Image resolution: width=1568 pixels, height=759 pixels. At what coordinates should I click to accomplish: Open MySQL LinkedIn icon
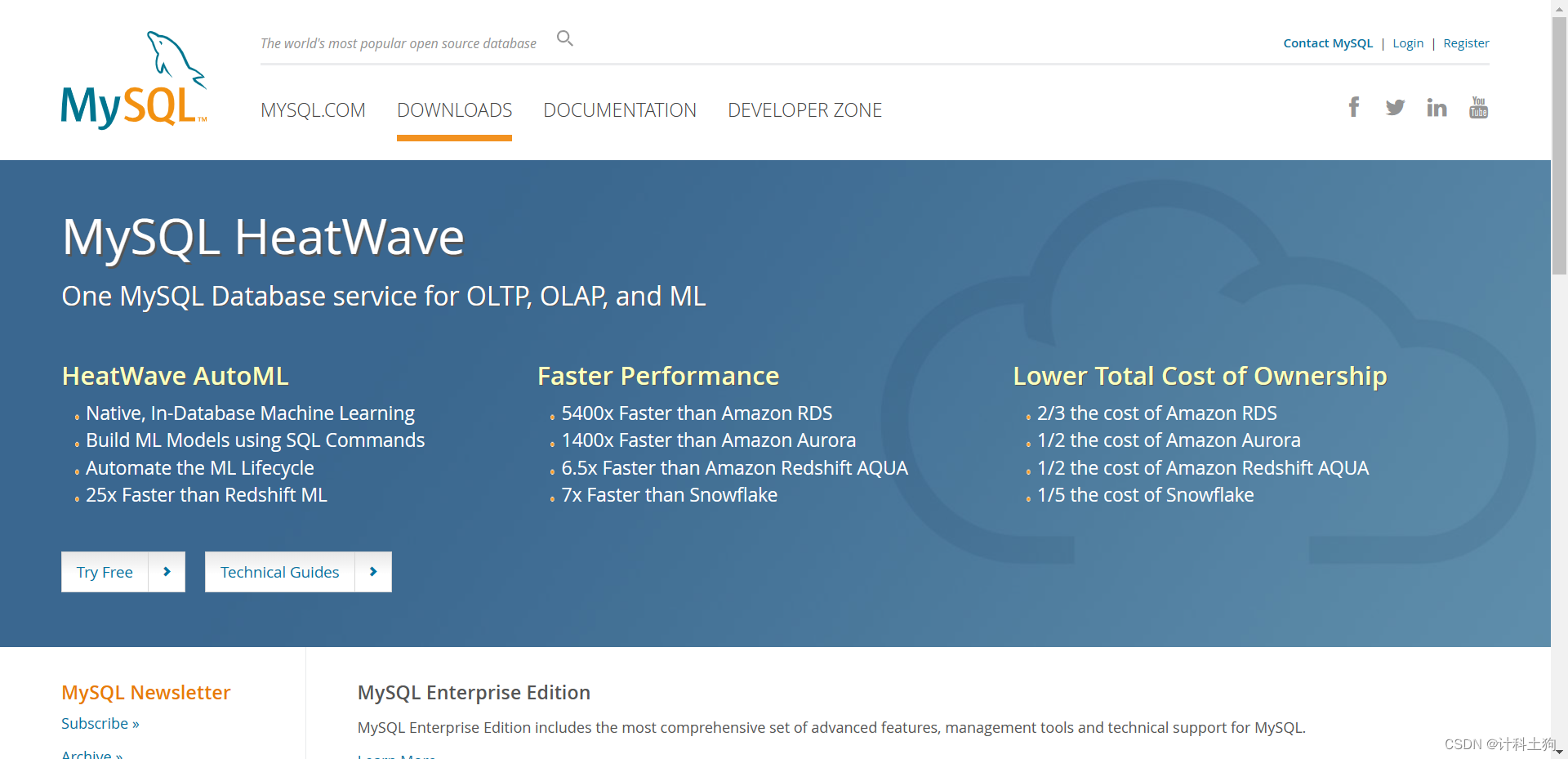click(1437, 107)
